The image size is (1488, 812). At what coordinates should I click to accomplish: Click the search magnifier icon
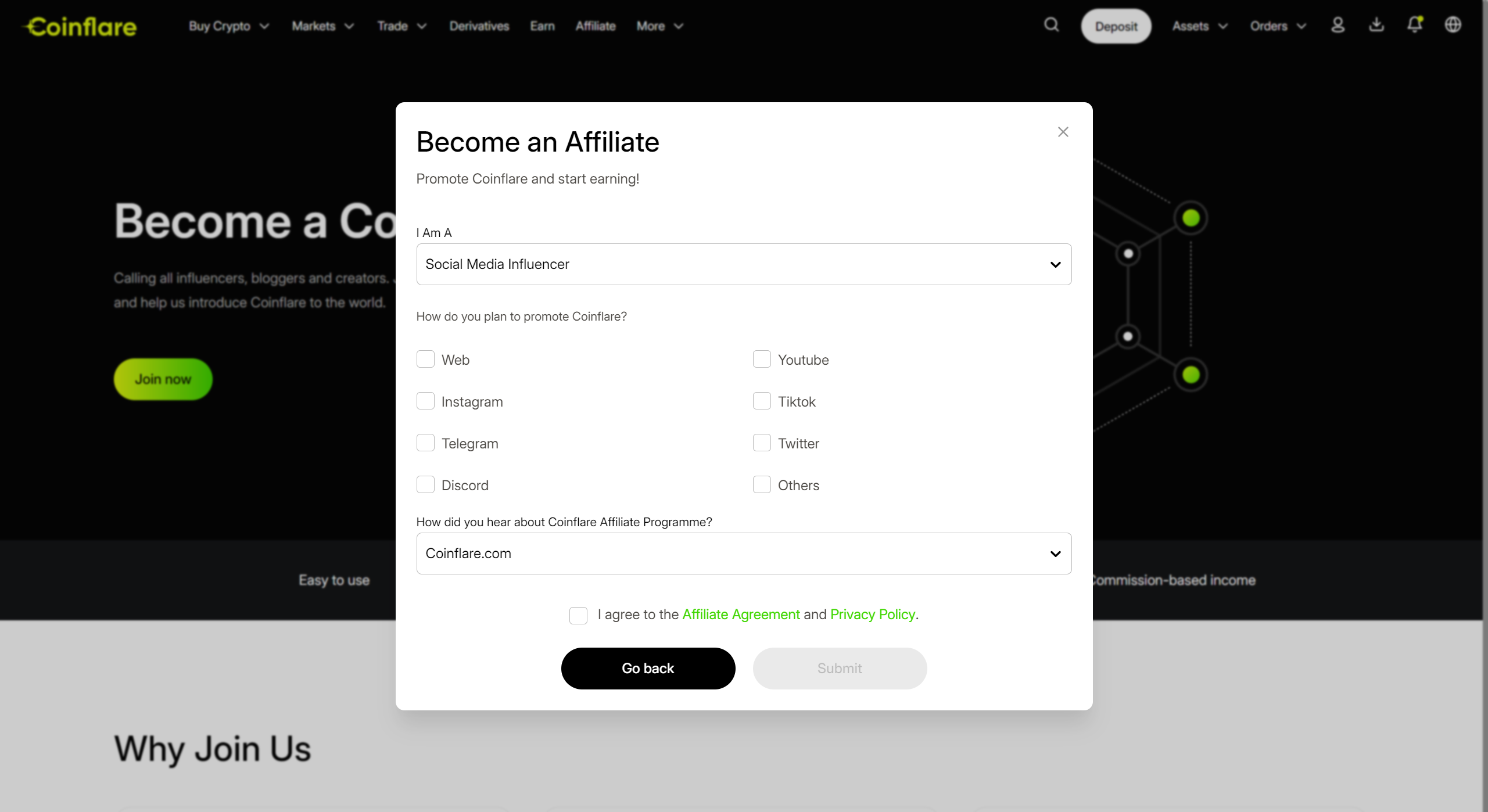[1051, 25]
